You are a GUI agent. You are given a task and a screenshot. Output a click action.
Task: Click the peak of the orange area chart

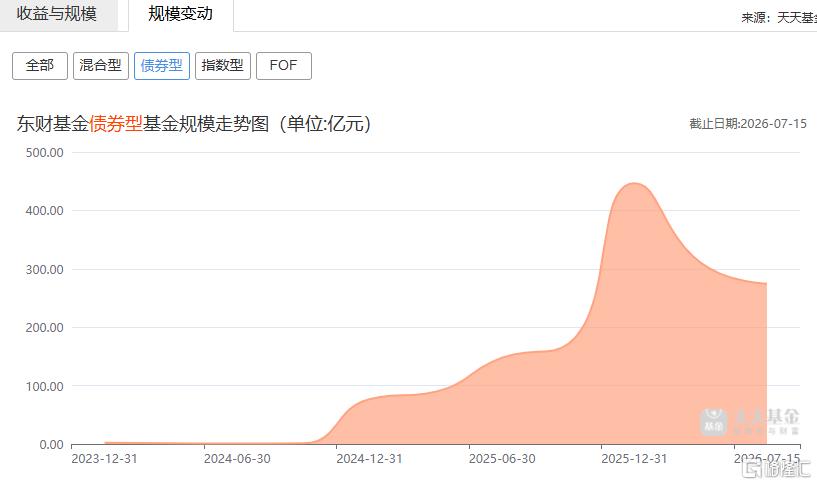pyautogui.click(x=634, y=183)
